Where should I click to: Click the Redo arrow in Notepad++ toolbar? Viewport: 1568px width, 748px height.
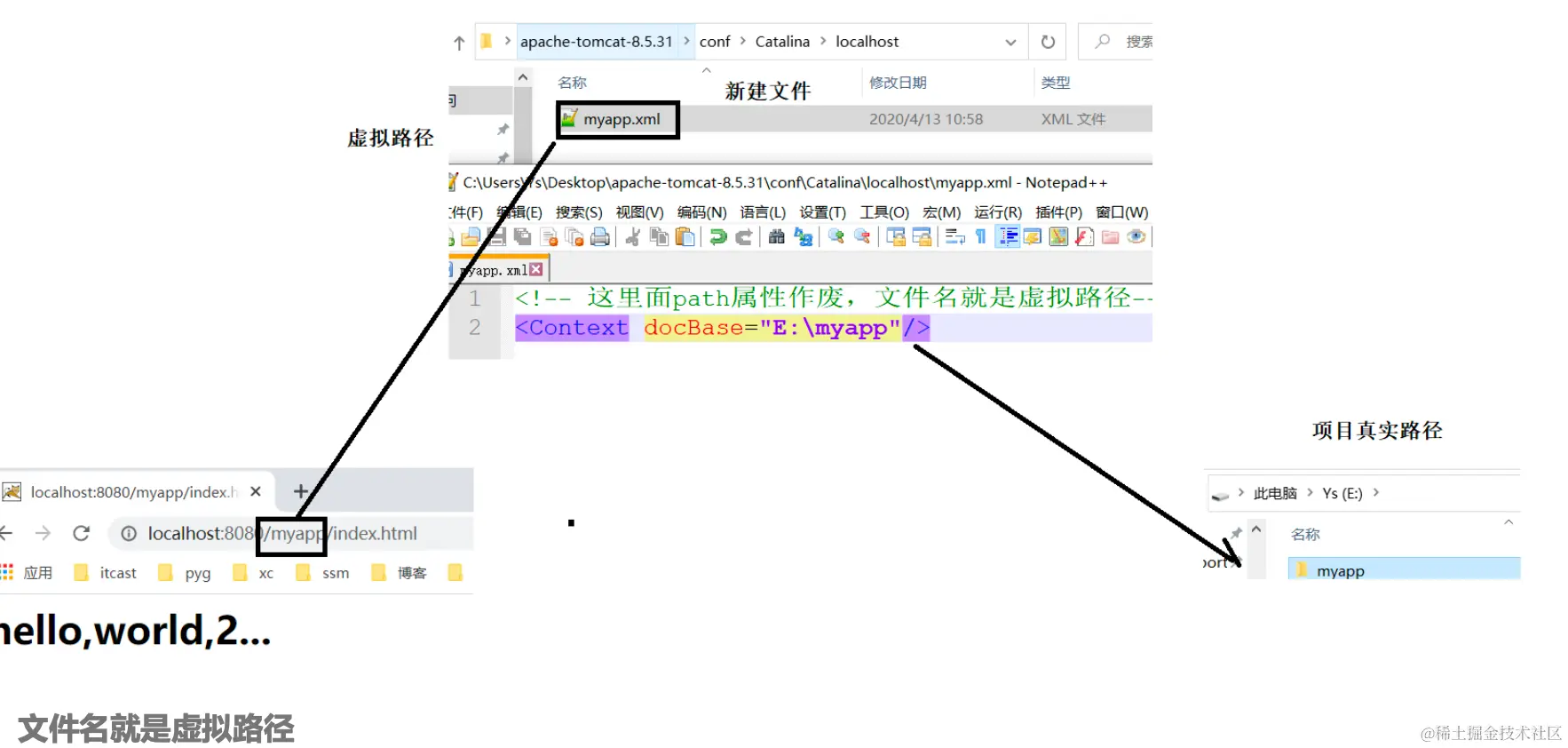[x=744, y=236]
